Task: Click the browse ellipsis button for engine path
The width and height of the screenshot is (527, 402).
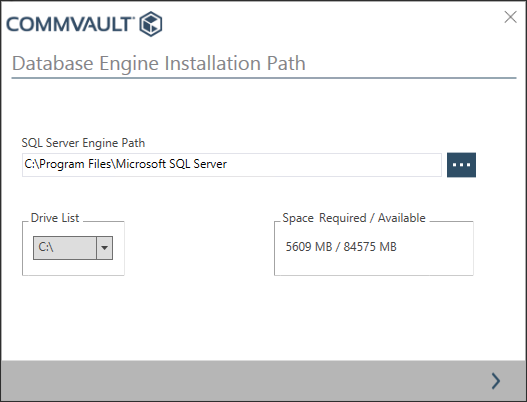Action: (x=461, y=165)
